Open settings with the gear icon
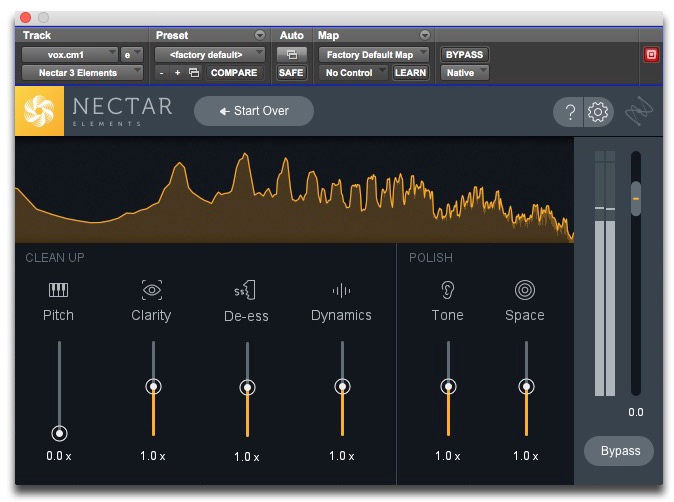 pos(598,112)
